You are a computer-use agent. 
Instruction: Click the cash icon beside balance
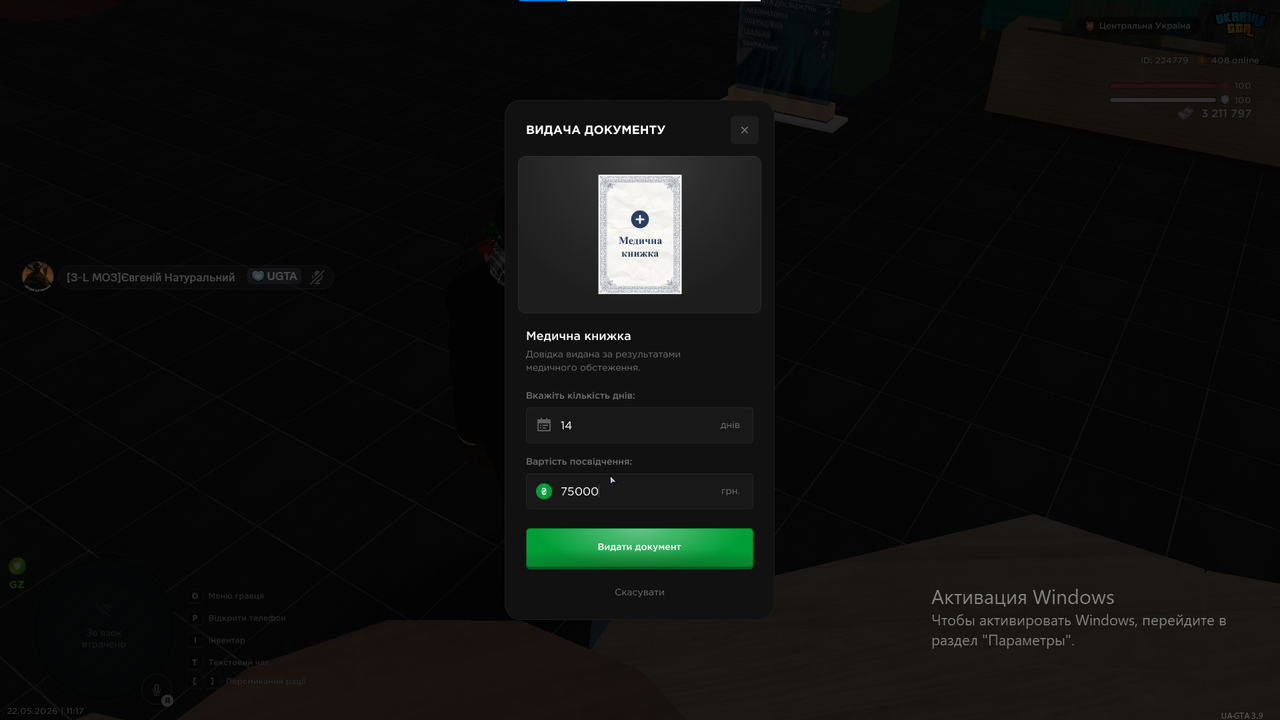(1186, 114)
